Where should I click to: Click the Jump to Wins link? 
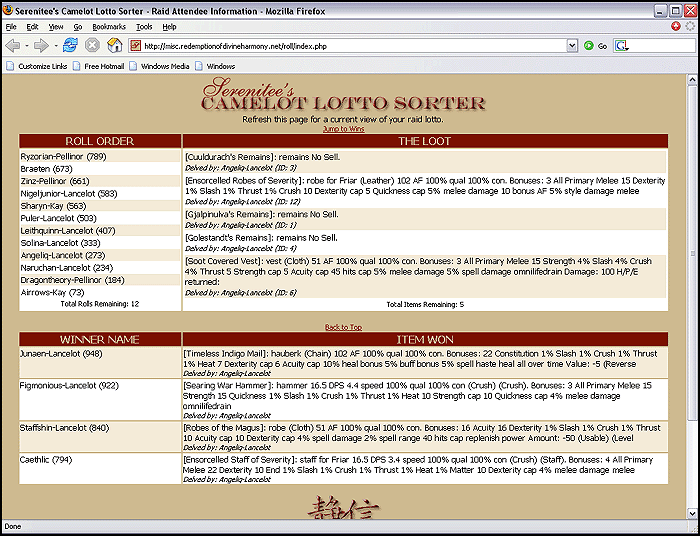(x=343, y=129)
